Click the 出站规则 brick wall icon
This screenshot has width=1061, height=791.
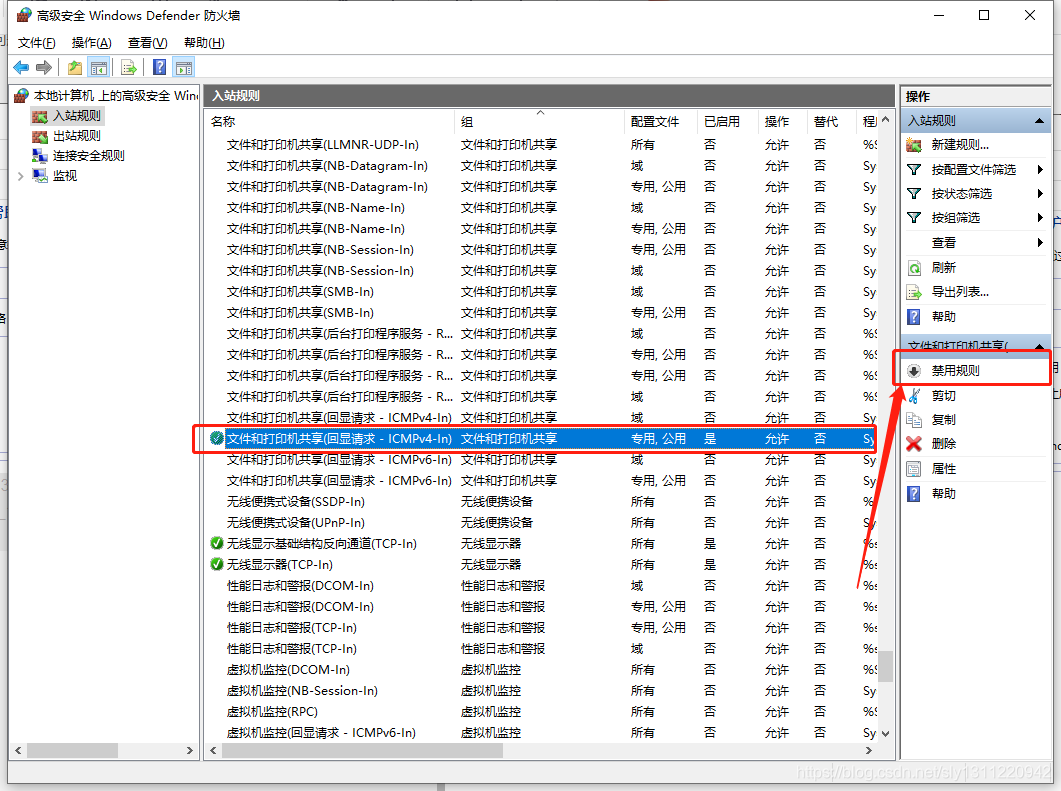tap(40, 136)
